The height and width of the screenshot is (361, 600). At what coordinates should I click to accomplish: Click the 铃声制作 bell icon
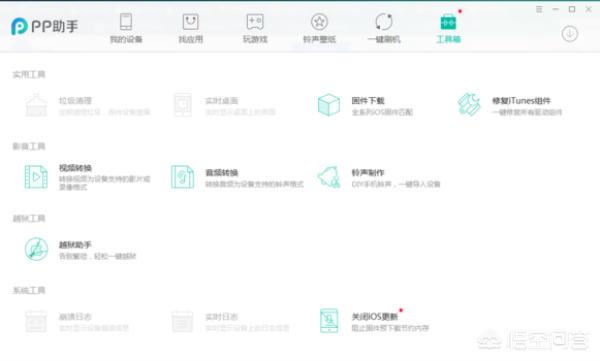coord(329,177)
